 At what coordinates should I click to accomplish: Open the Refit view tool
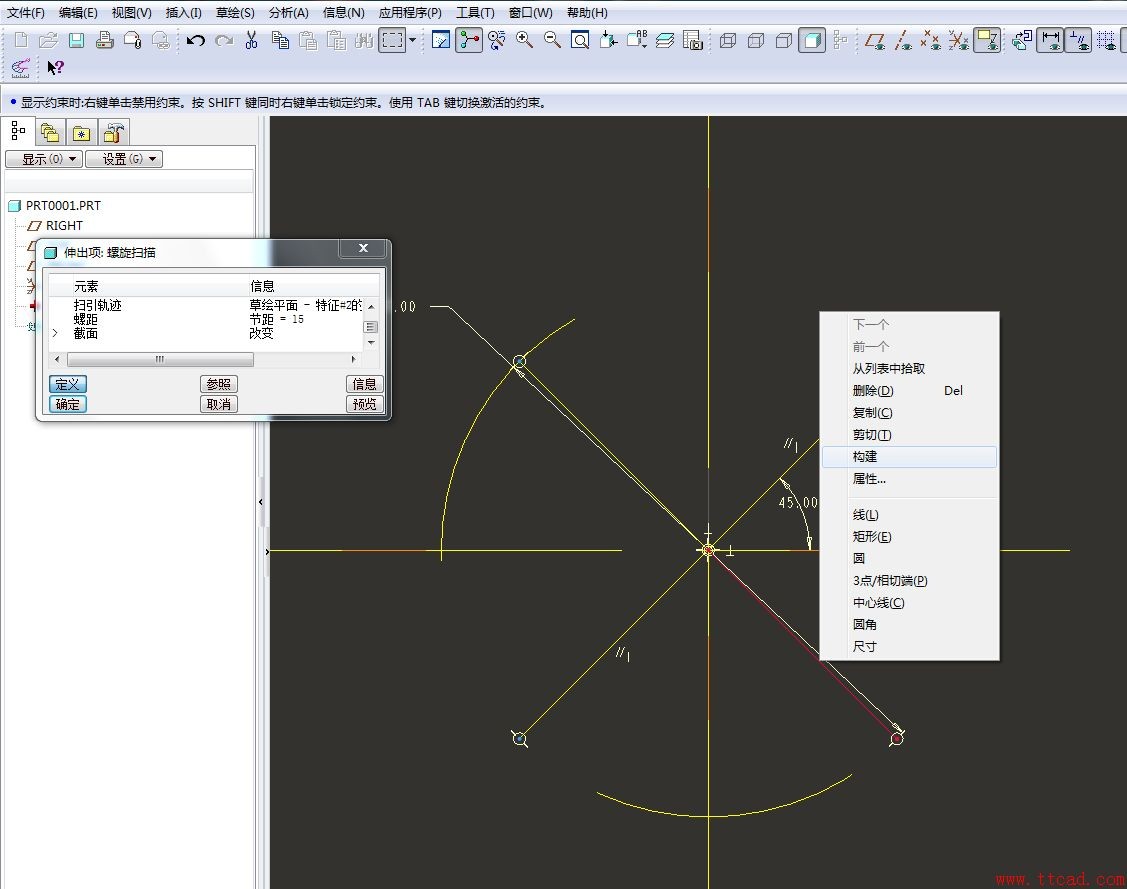coord(580,41)
